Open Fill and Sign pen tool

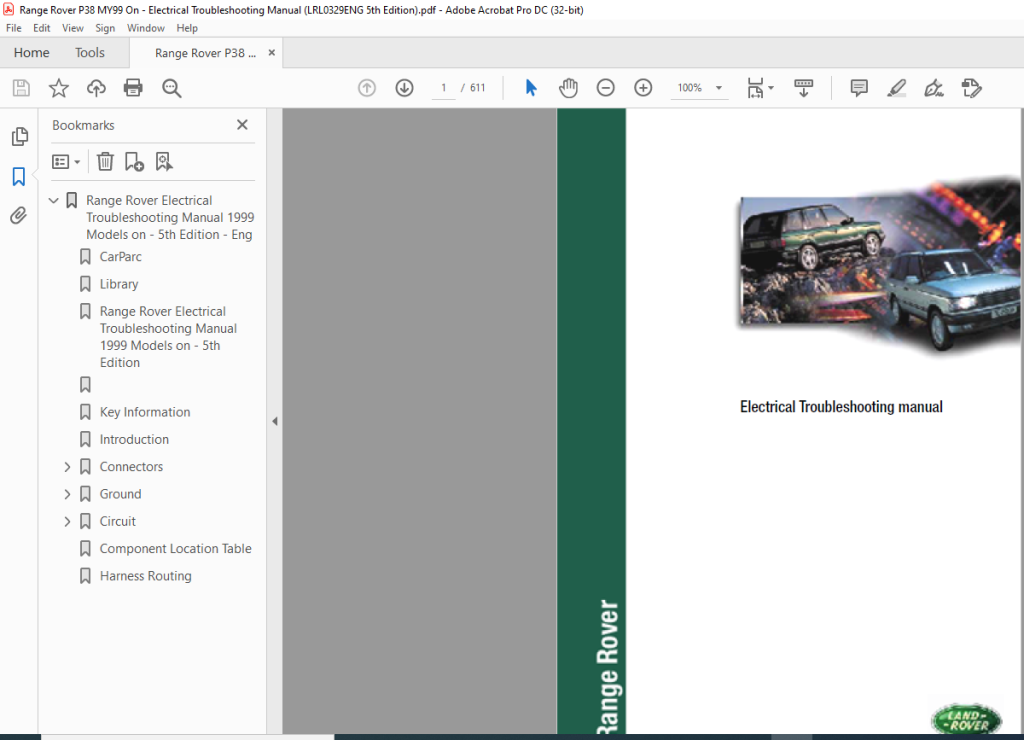(x=934, y=88)
